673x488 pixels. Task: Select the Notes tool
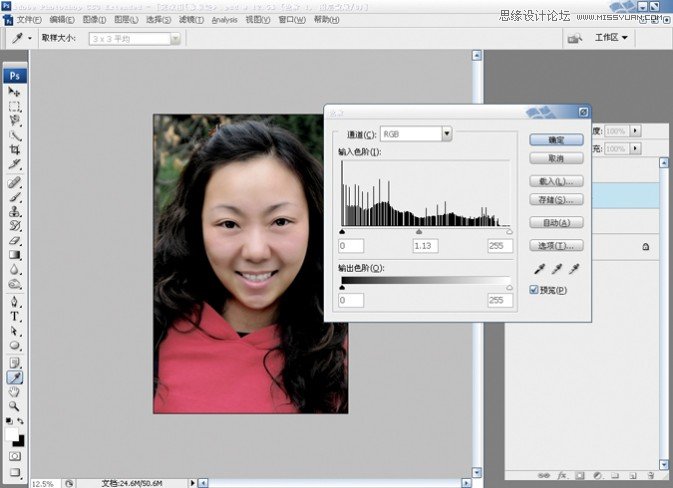tap(14, 363)
